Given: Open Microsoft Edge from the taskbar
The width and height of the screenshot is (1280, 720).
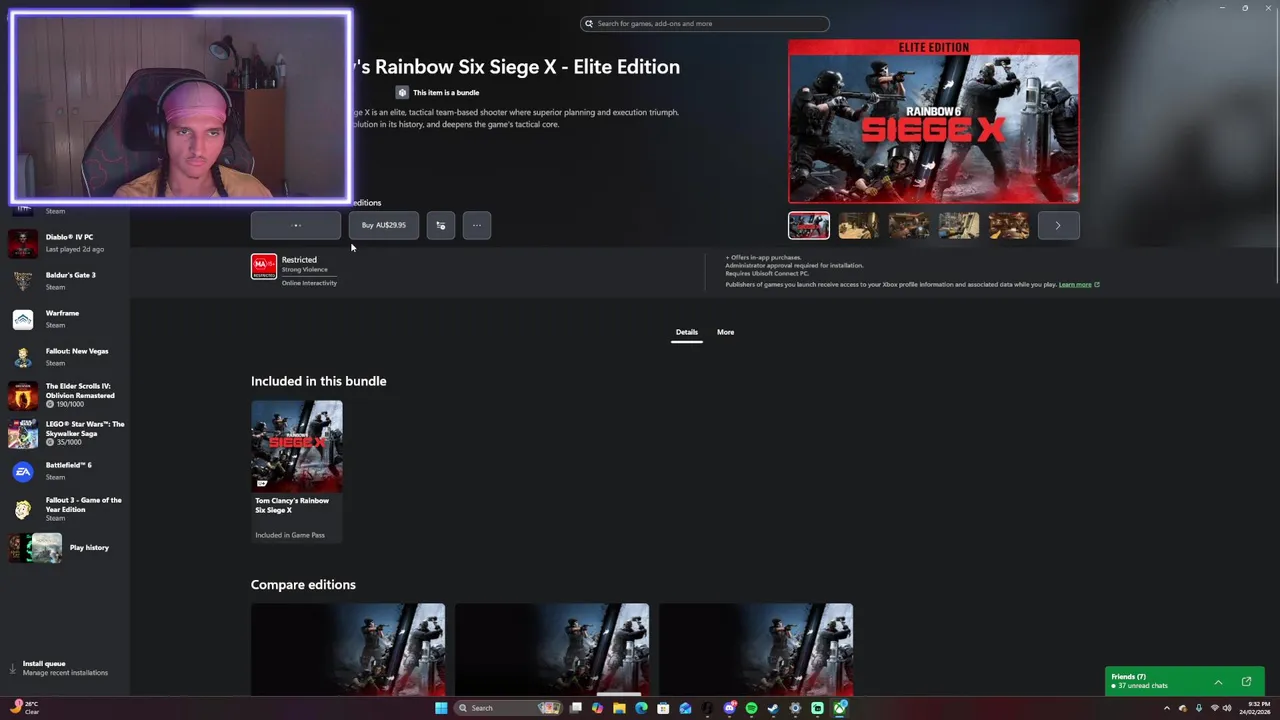Looking at the screenshot, I should click(641, 708).
